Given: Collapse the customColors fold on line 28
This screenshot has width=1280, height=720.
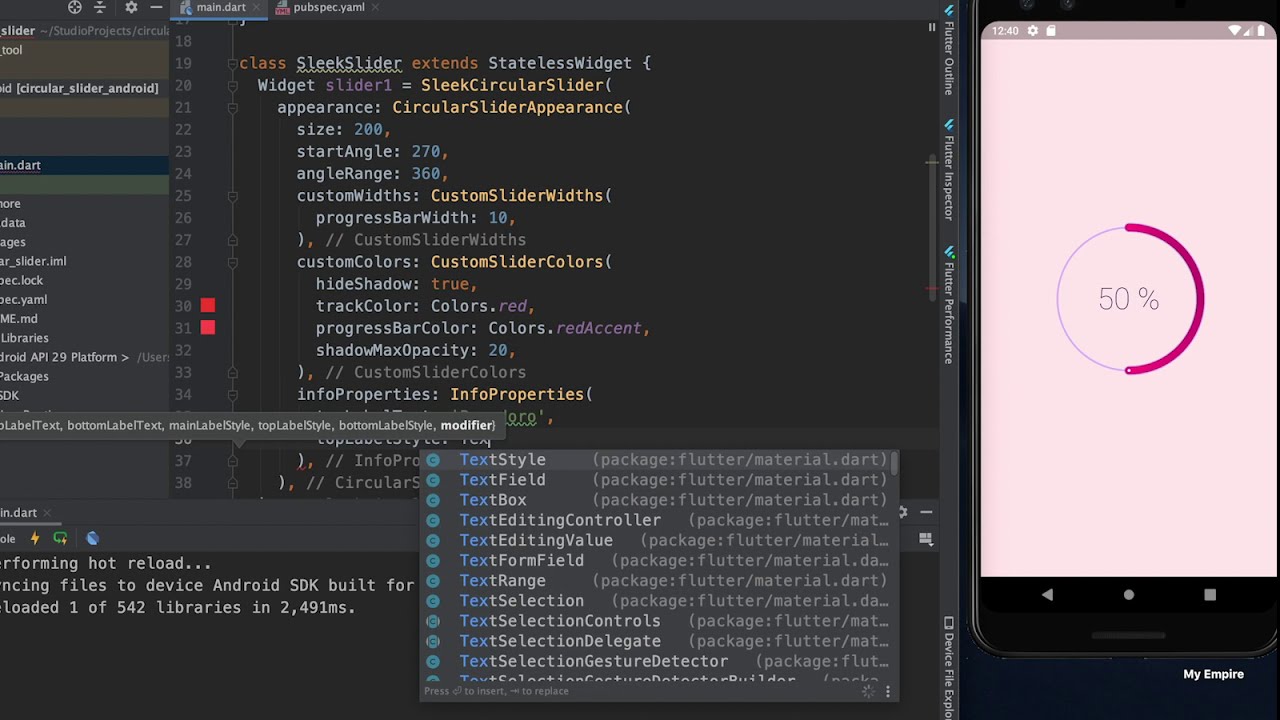Looking at the screenshot, I should click(232, 262).
